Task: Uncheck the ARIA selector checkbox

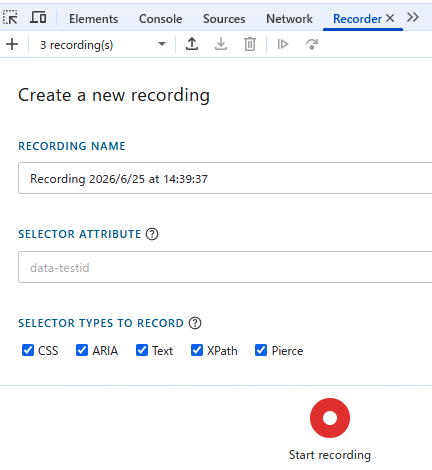Action: [x=82, y=350]
